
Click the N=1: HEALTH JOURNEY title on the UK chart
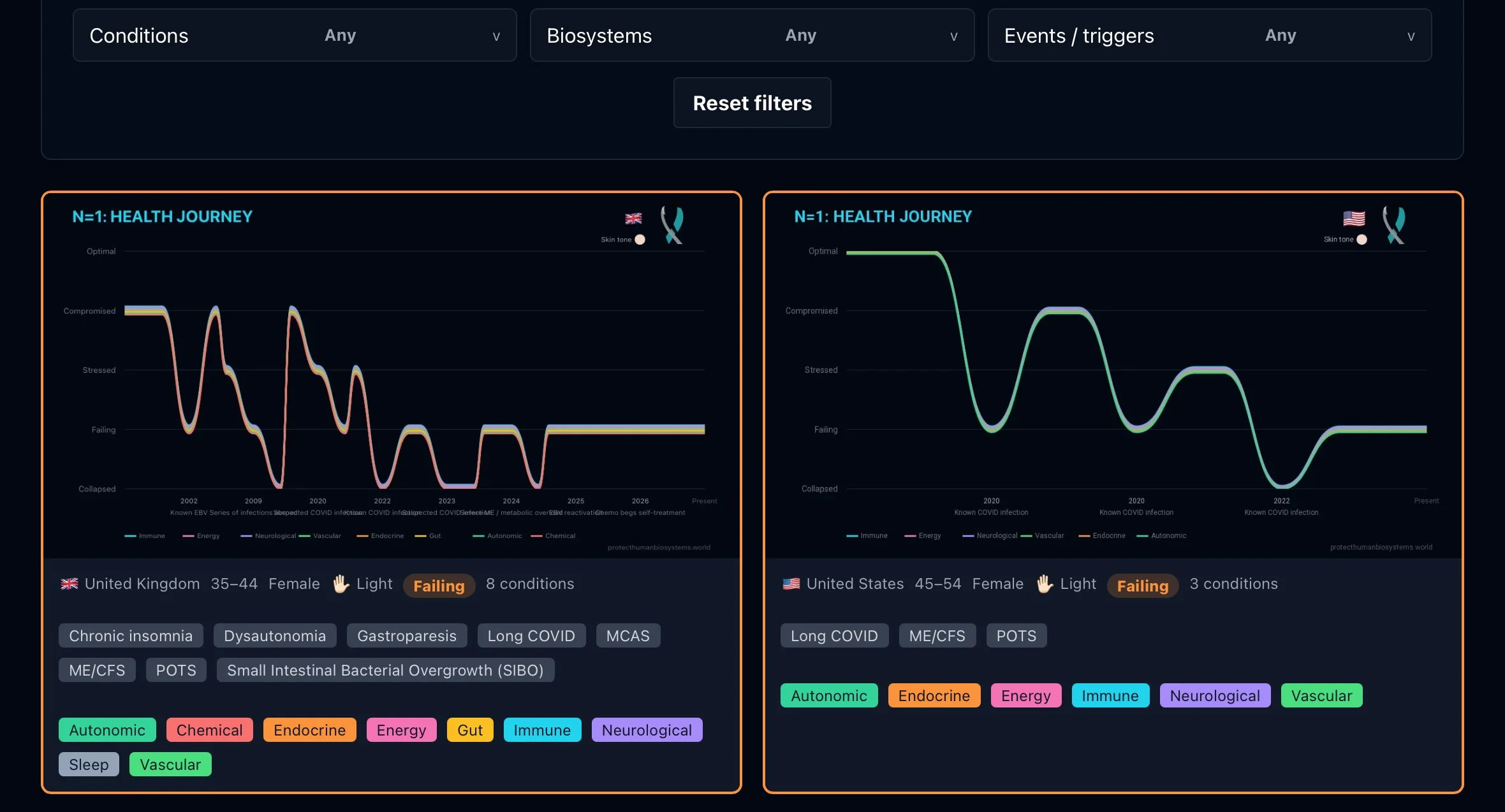[162, 217]
